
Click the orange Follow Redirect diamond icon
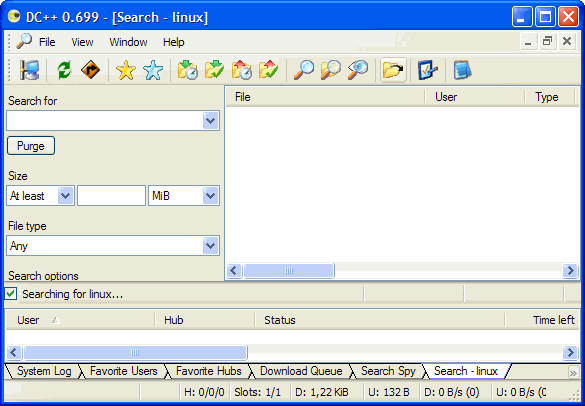pyautogui.click(x=90, y=70)
